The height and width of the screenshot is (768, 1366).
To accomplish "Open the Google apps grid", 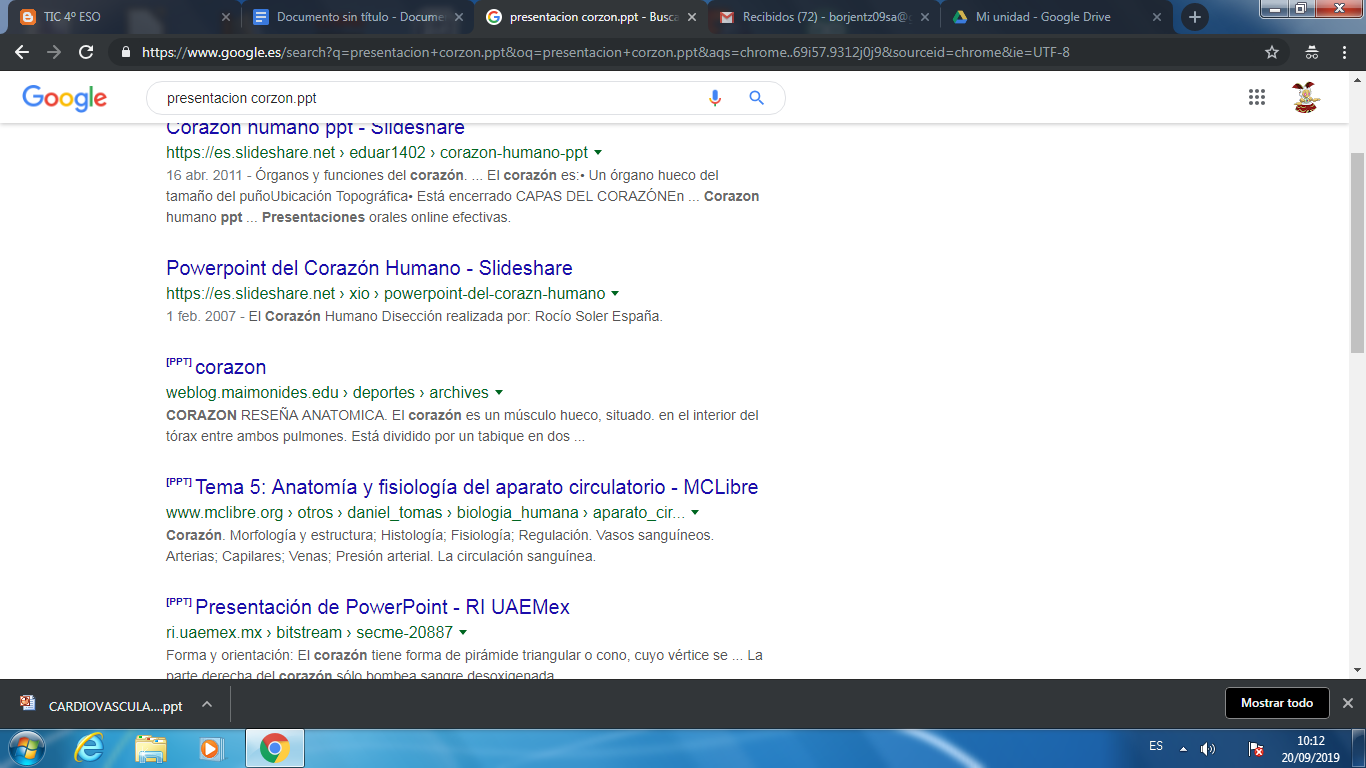I will pos(1257,97).
